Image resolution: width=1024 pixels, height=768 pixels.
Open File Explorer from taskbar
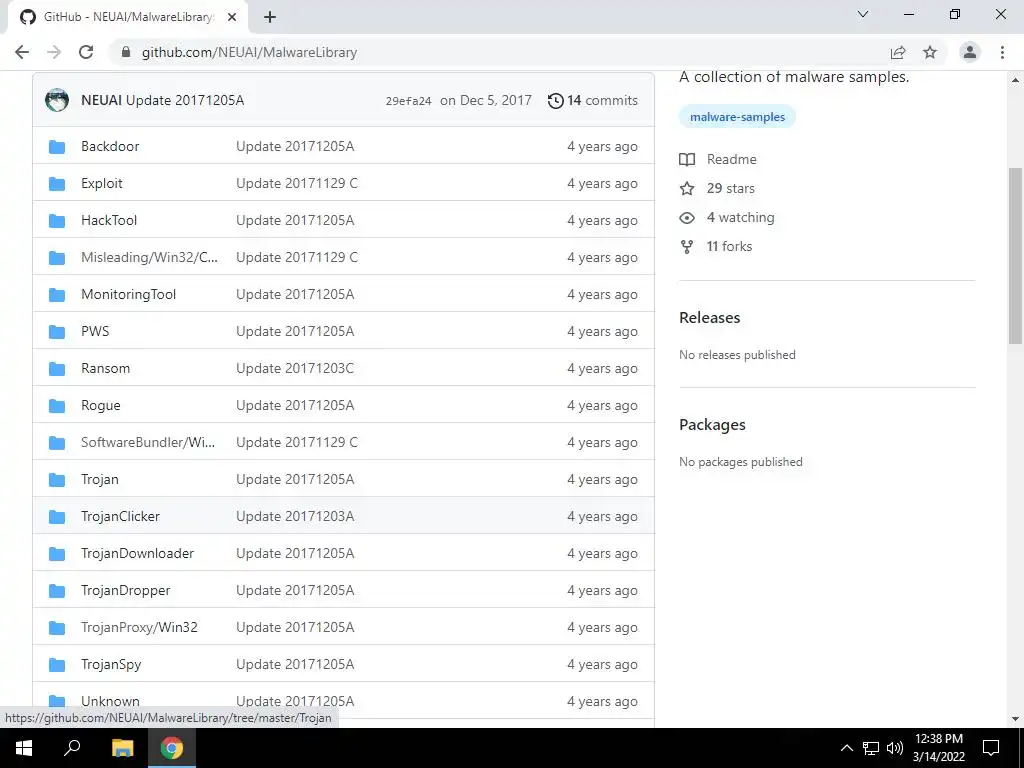click(x=122, y=748)
